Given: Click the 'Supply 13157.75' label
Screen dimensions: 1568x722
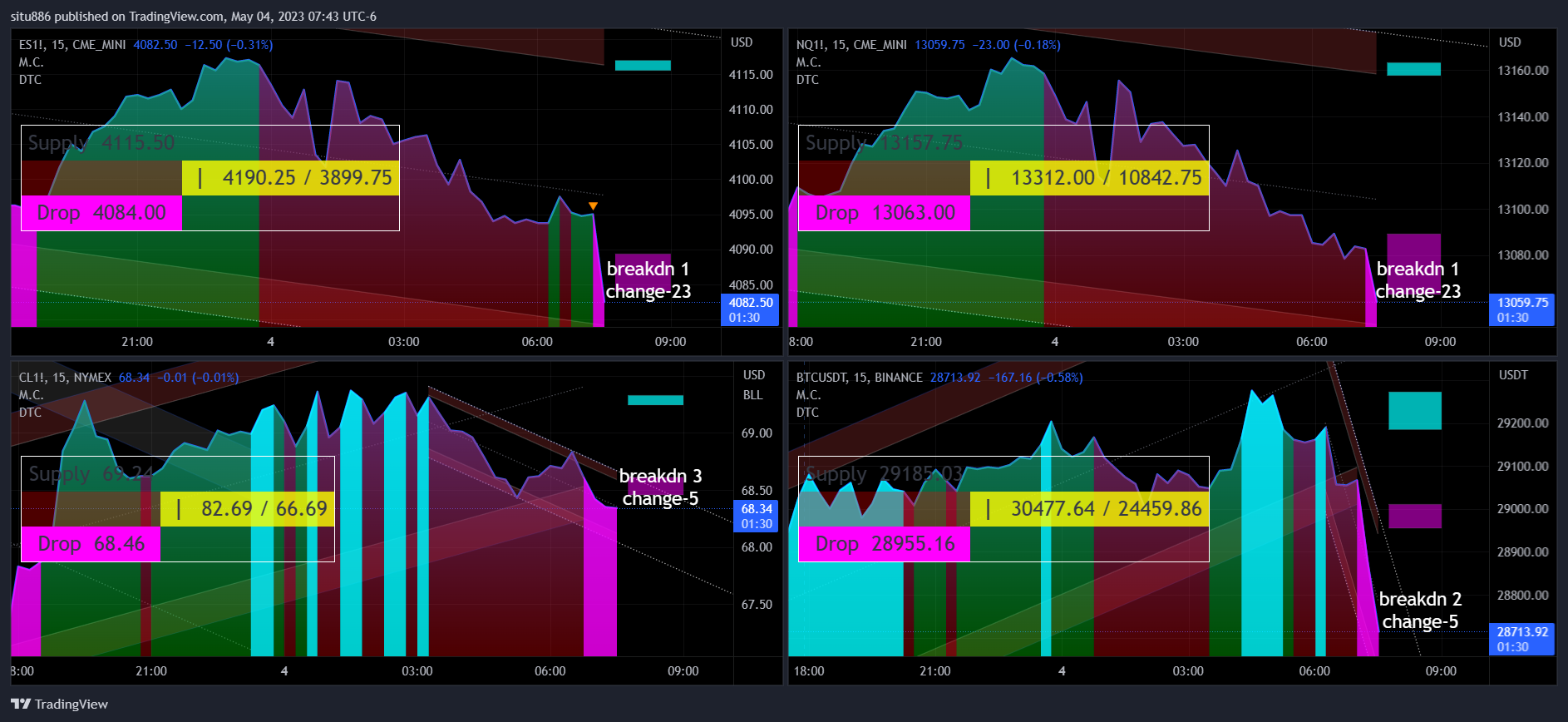Looking at the screenshot, I should [884, 143].
